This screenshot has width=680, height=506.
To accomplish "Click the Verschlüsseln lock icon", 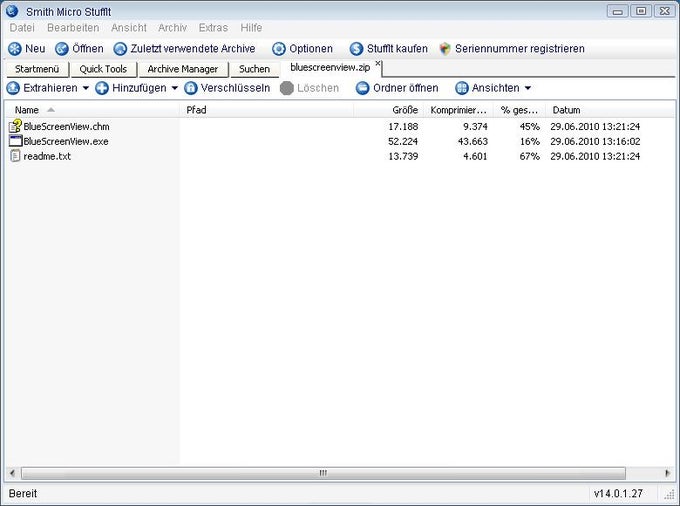I will [191, 88].
